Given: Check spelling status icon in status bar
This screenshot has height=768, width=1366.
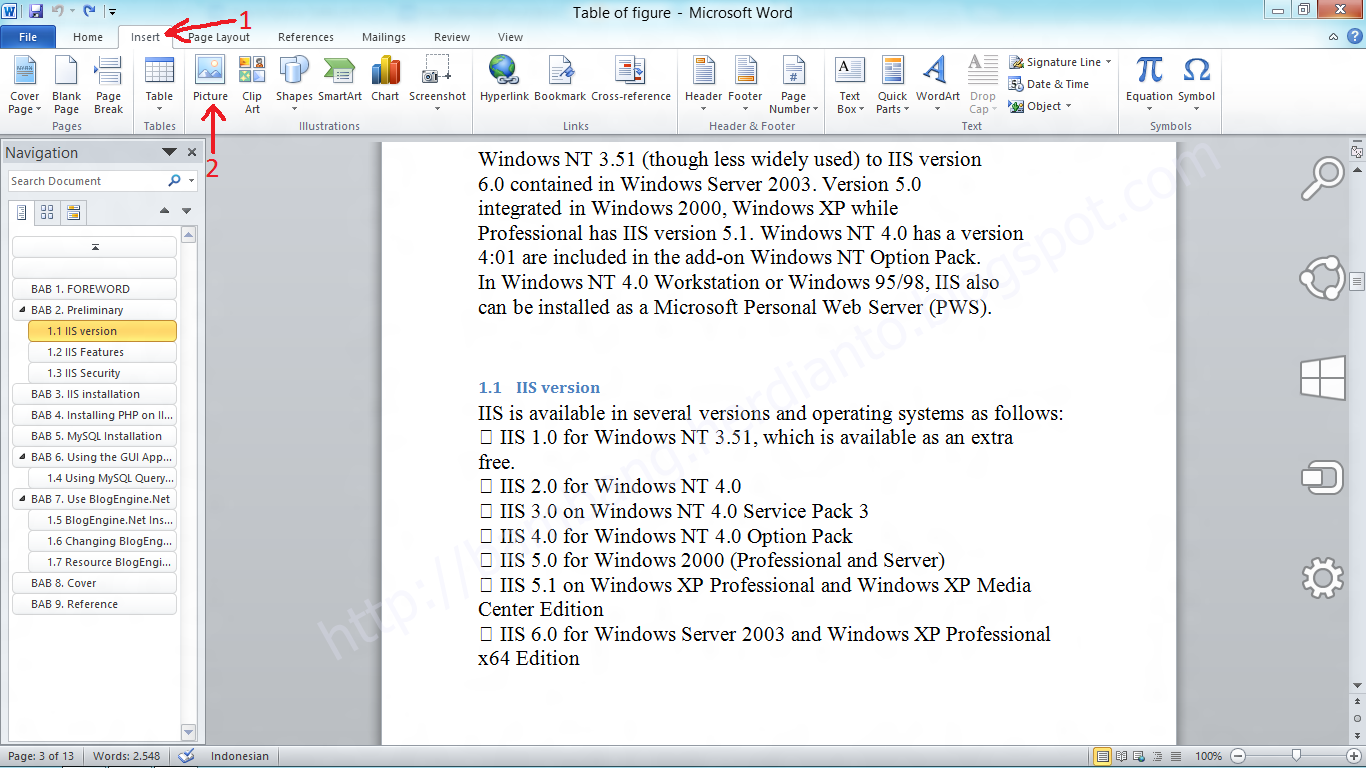Looking at the screenshot, I should point(186,756).
